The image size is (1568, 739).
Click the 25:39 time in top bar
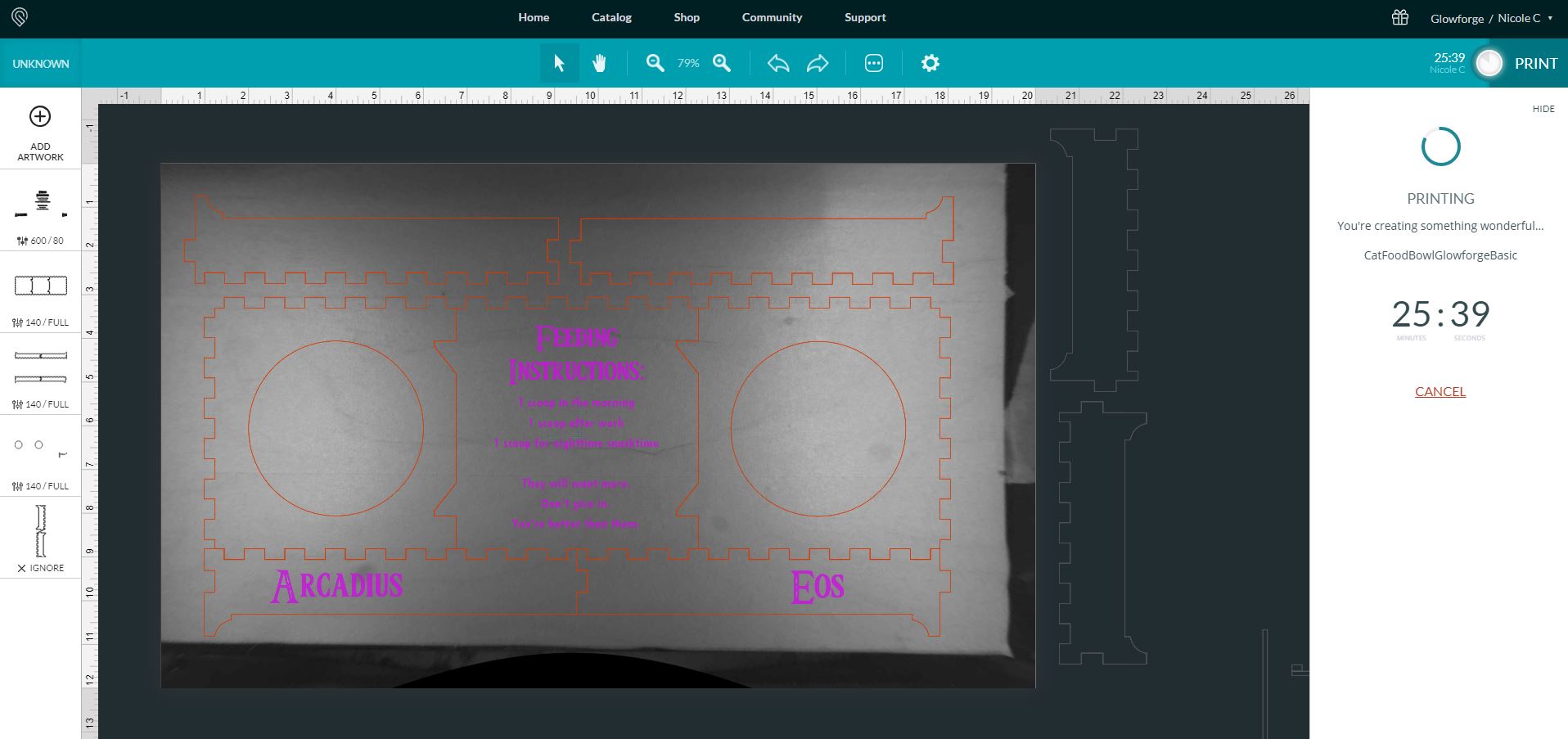click(x=1449, y=58)
